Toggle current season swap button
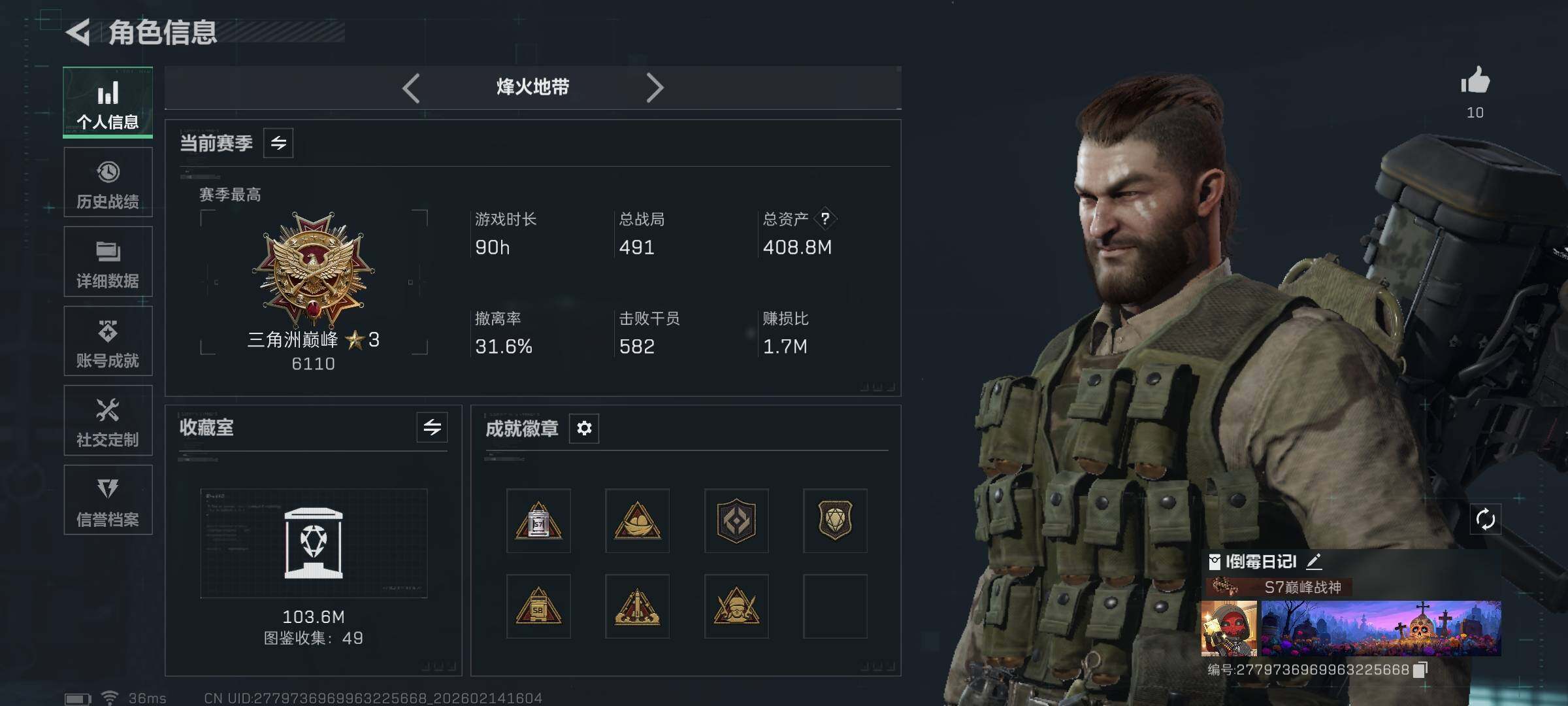 click(x=278, y=143)
